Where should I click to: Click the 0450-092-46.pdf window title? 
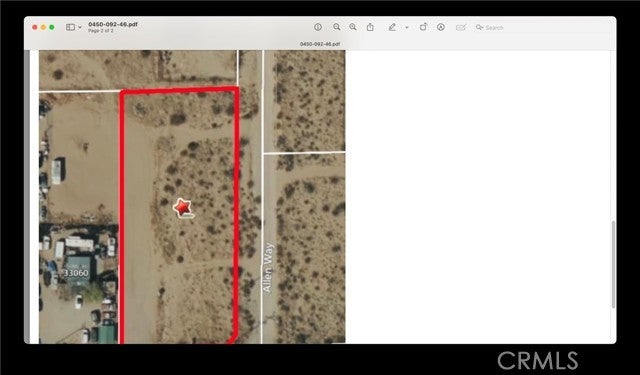(x=113, y=24)
